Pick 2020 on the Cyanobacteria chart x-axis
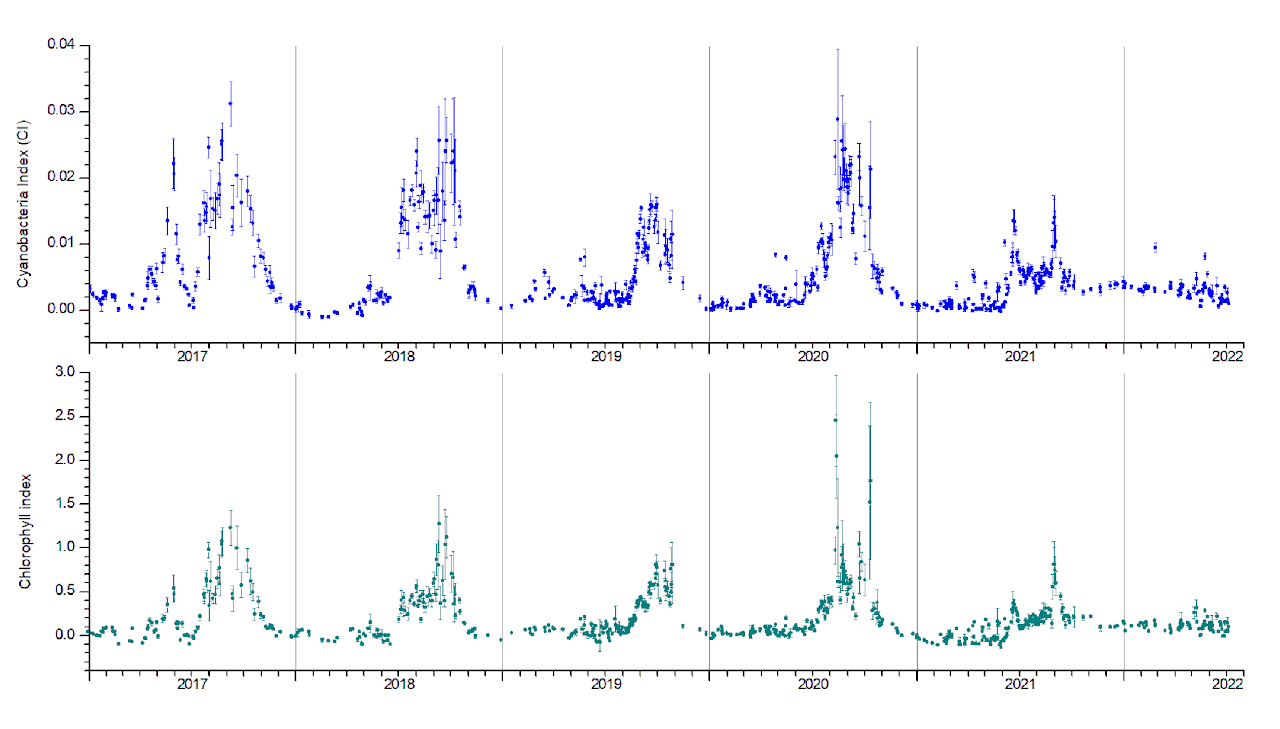Image resolution: width=1280 pixels, height=729 pixels. tap(813, 356)
